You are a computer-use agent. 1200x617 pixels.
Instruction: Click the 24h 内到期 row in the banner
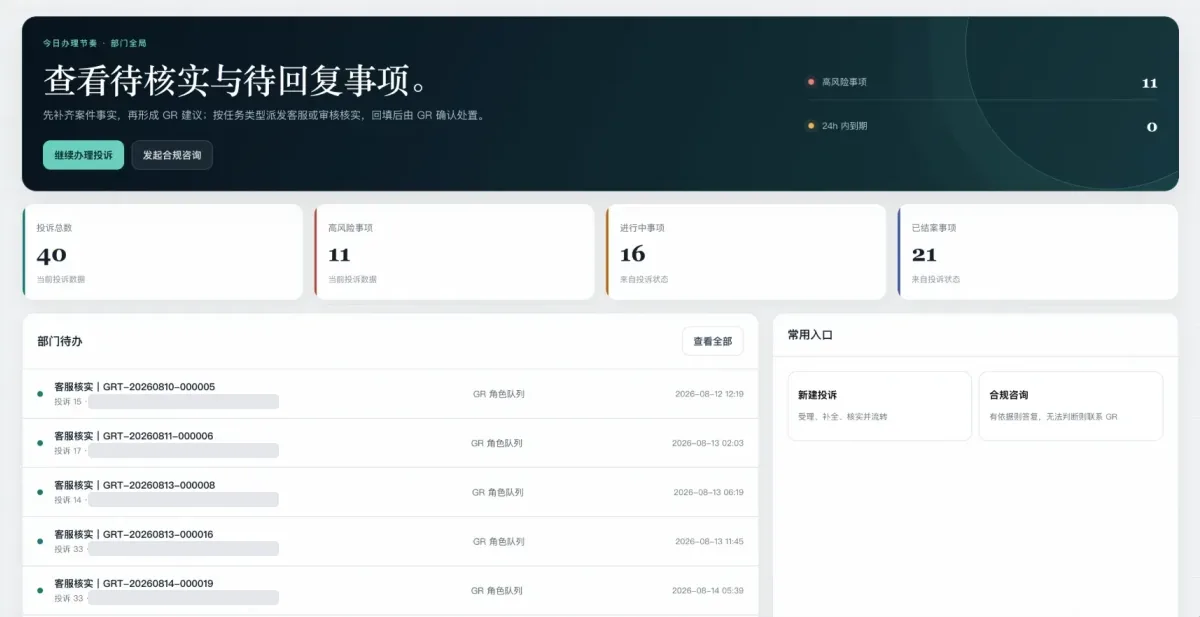click(982, 126)
